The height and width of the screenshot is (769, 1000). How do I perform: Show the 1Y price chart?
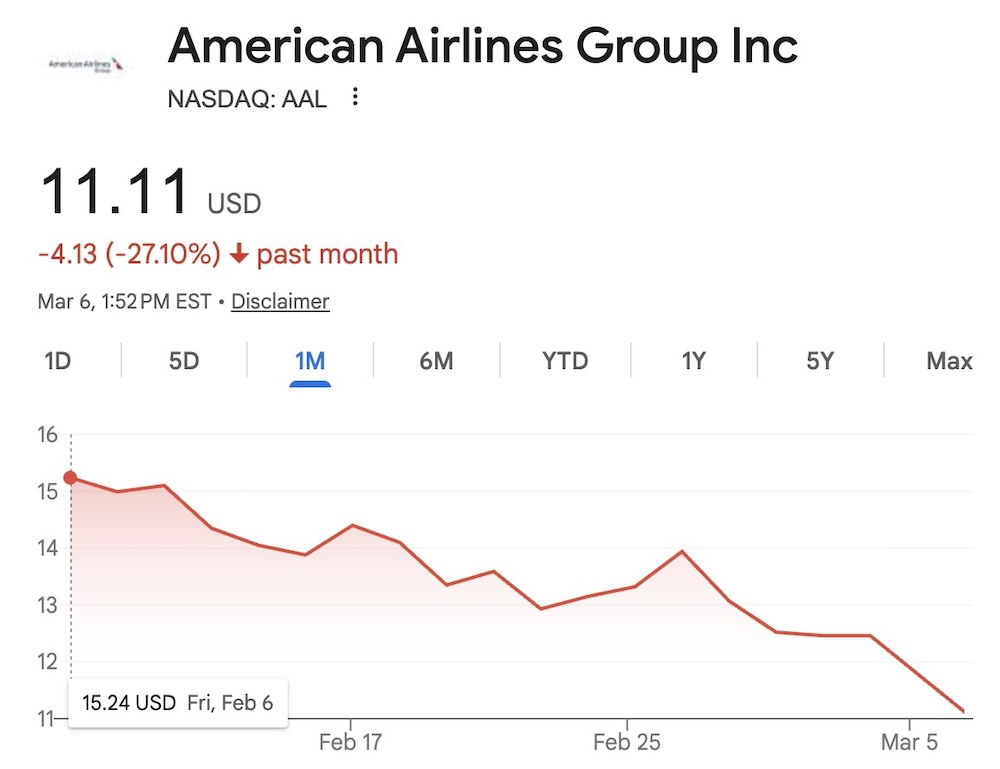693,361
